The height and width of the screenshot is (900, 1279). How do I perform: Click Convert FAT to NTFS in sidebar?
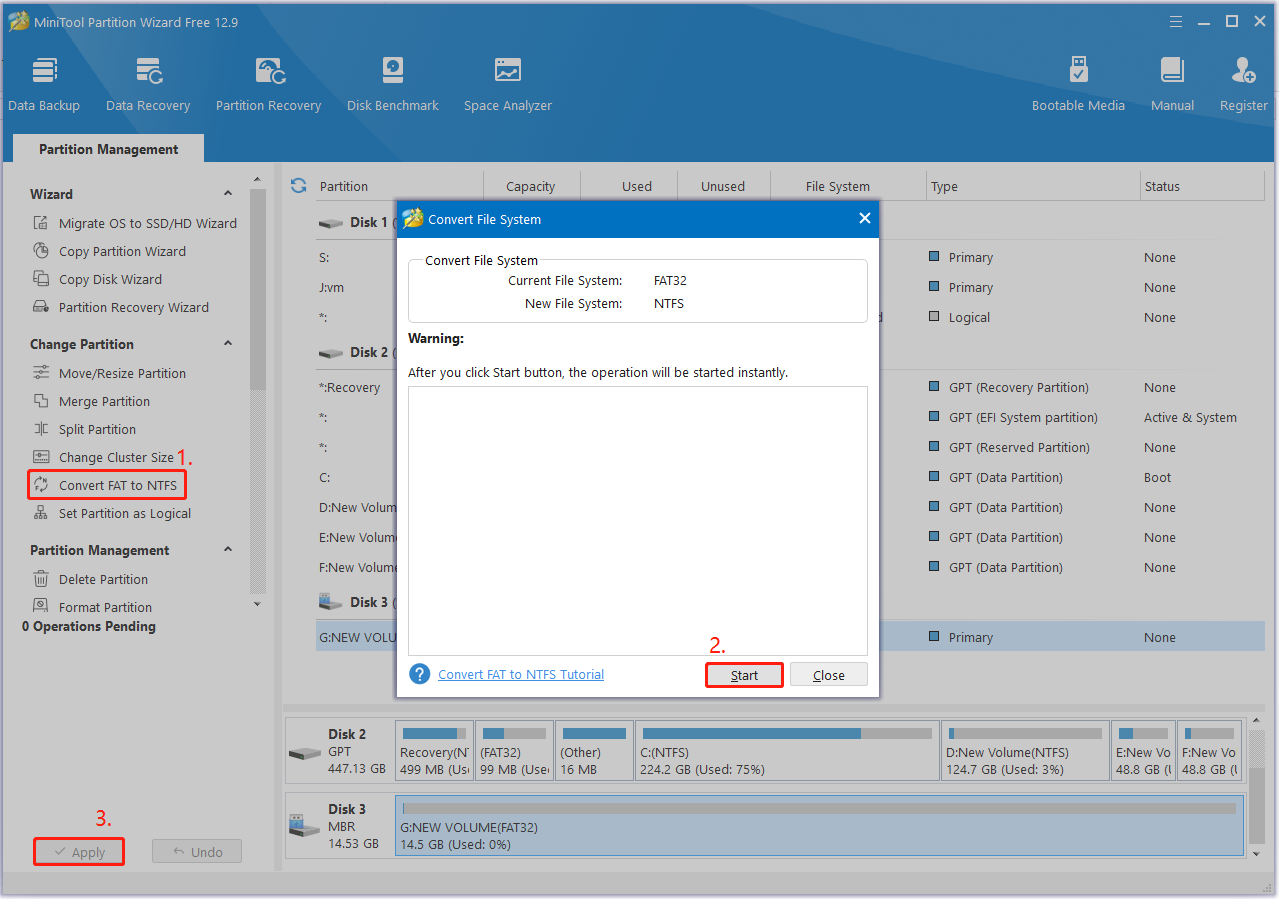coord(107,485)
